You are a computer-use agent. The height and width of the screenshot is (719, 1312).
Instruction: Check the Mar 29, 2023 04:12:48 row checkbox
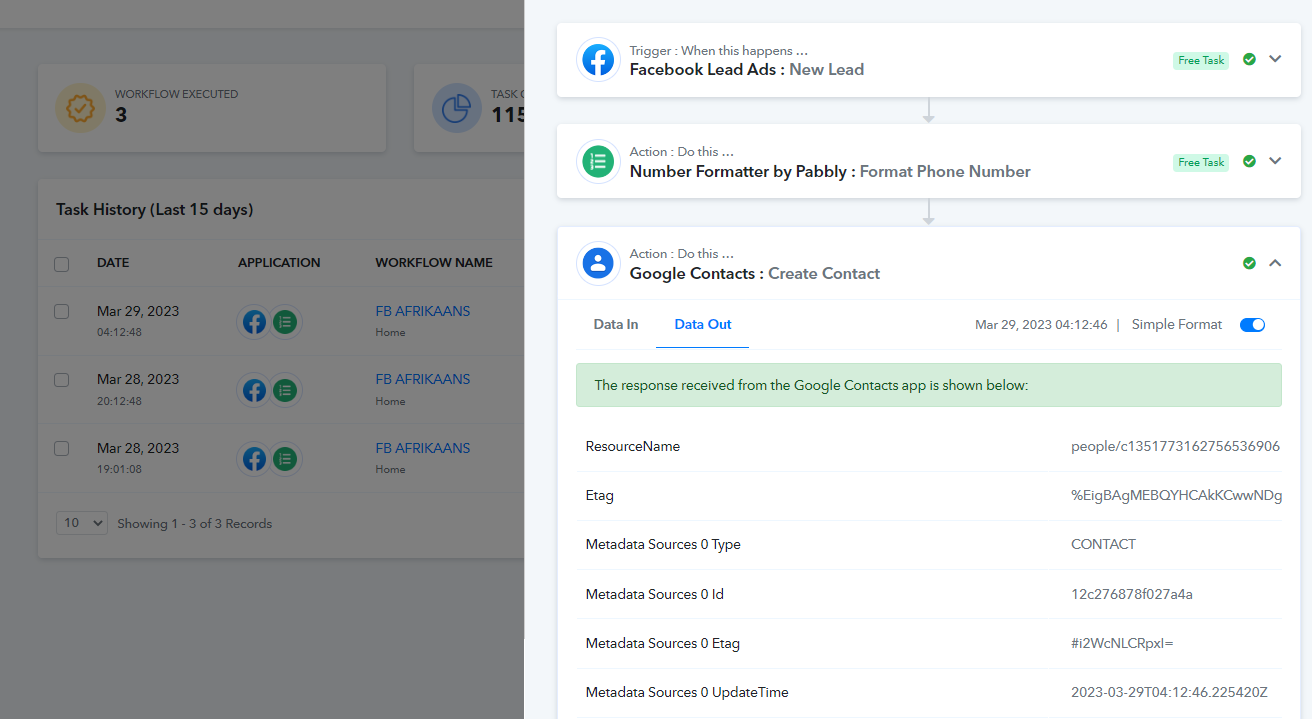62,311
